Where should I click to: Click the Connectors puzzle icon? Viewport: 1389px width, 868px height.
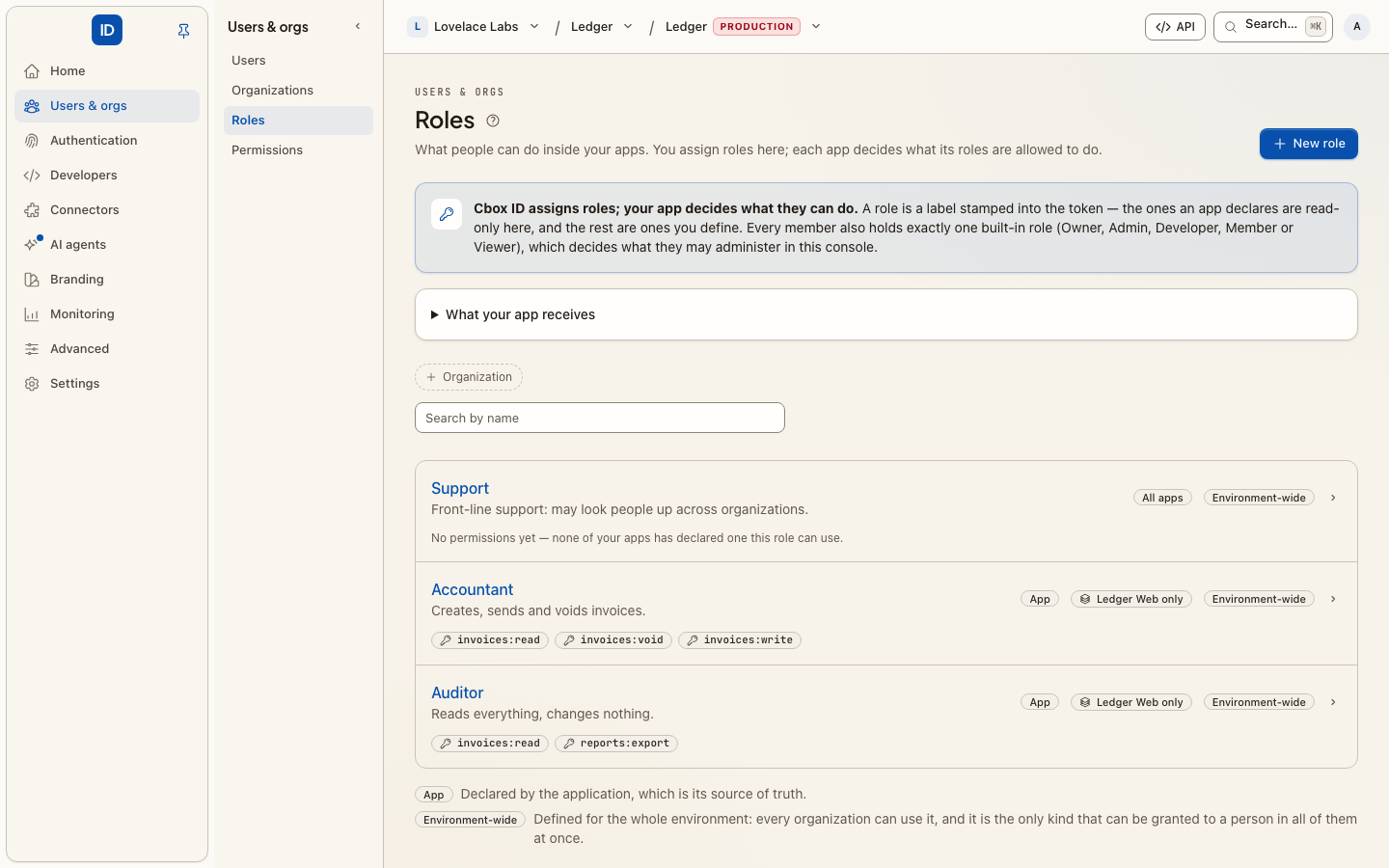pos(32,210)
